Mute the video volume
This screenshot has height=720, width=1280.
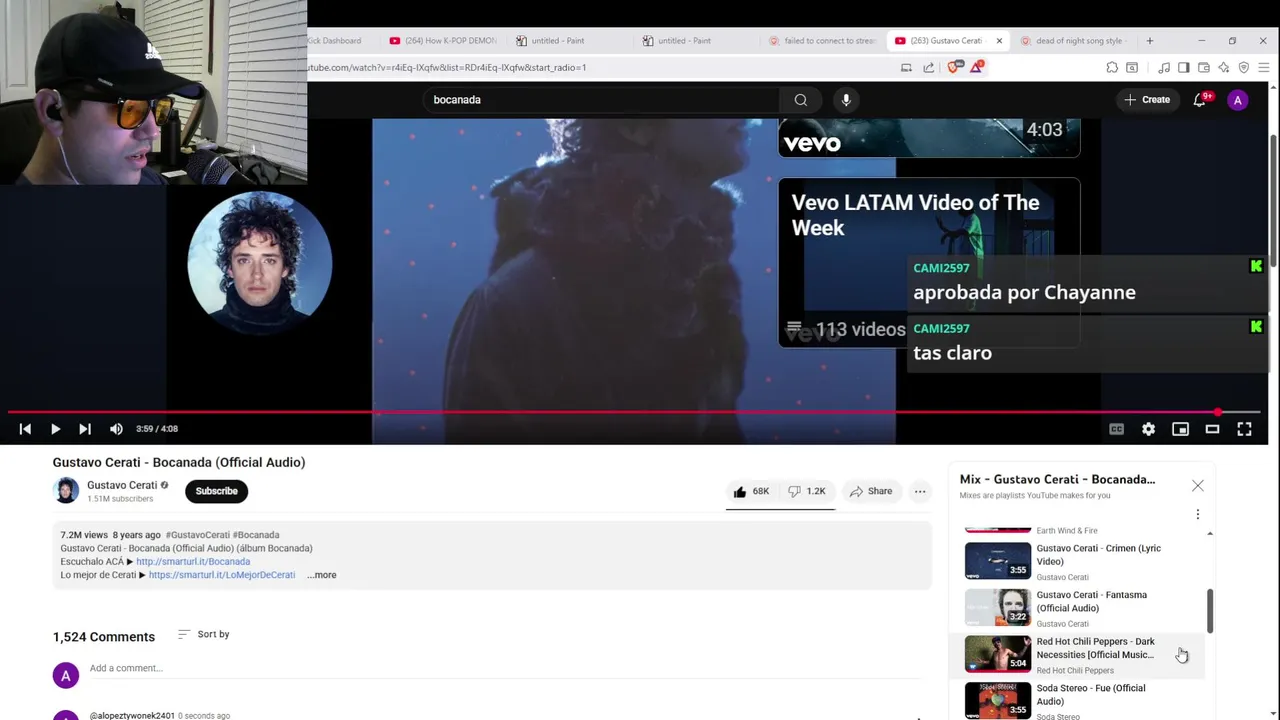coord(116,429)
